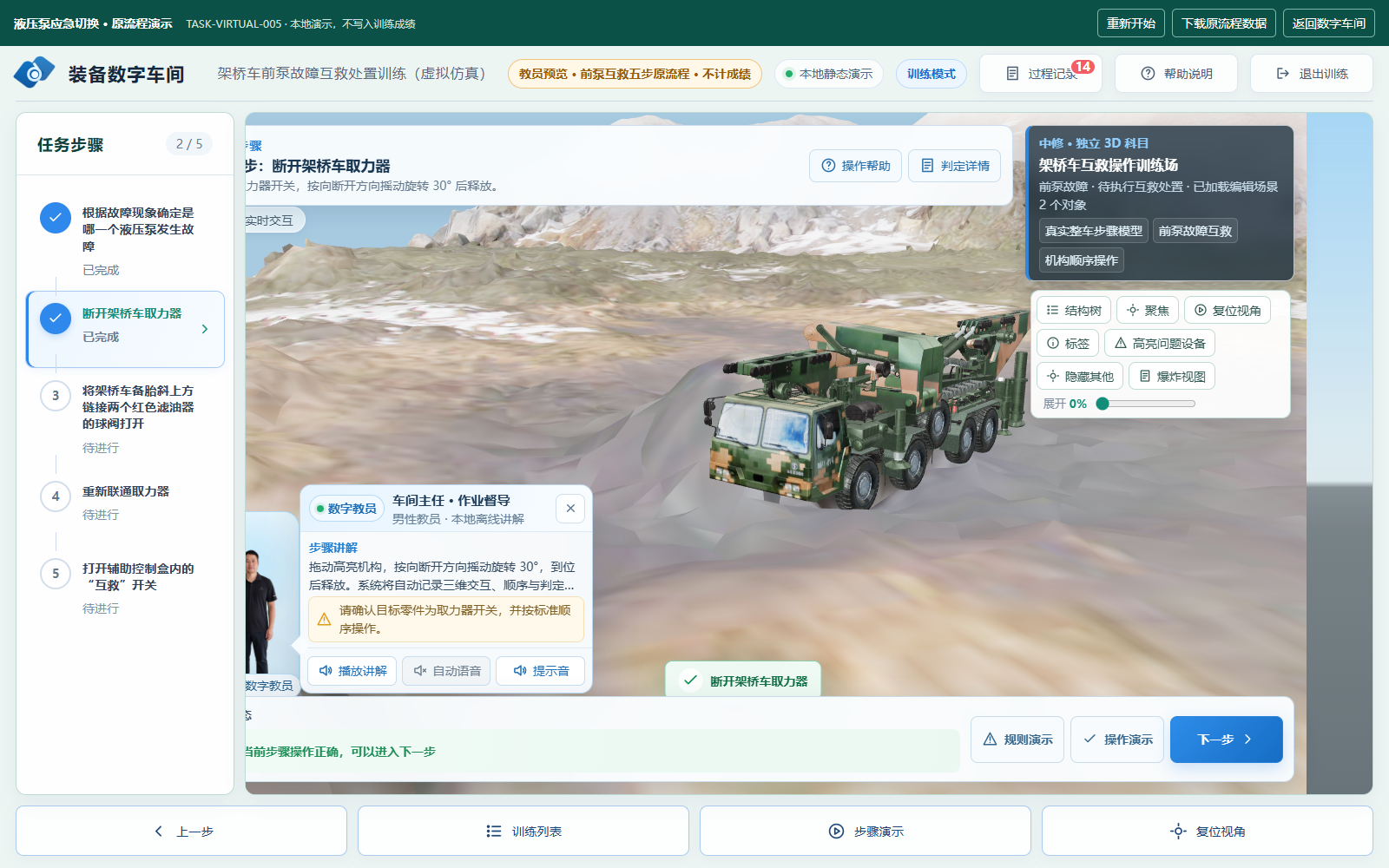This screenshot has height=868, width=1389.
Task: Open the 结构树 structure tree tool
Action: point(1074,311)
